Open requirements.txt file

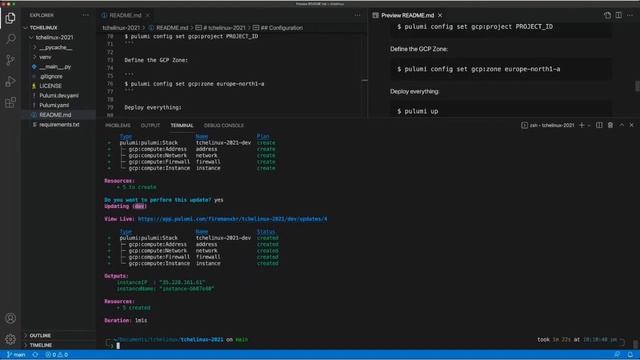[59, 125]
